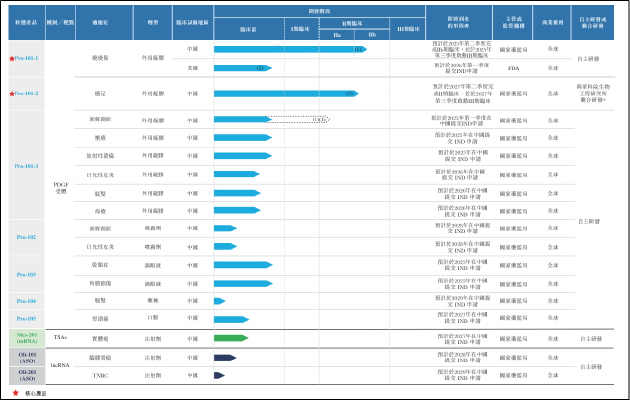Click the Oli-201 (ASO) gray cell
The height and width of the screenshot is (401, 630).
coord(27,375)
